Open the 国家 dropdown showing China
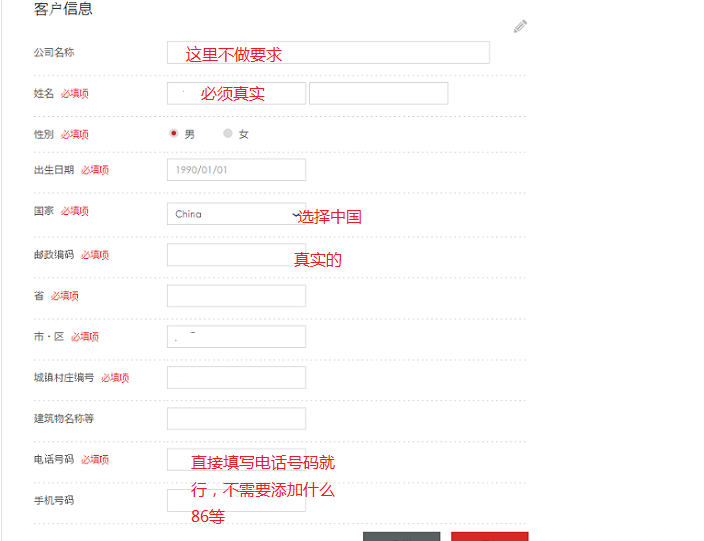This screenshot has width=704, height=541. coord(236,214)
